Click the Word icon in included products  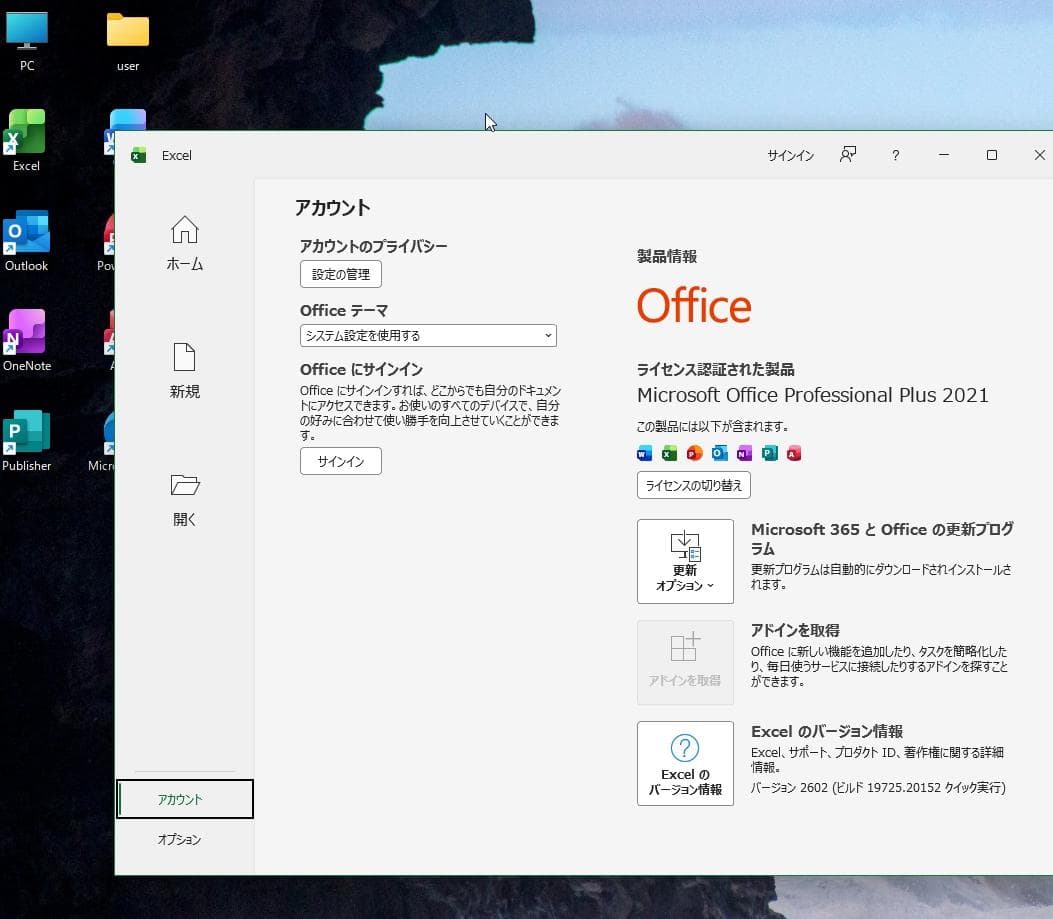pyautogui.click(x=644, y=453)
